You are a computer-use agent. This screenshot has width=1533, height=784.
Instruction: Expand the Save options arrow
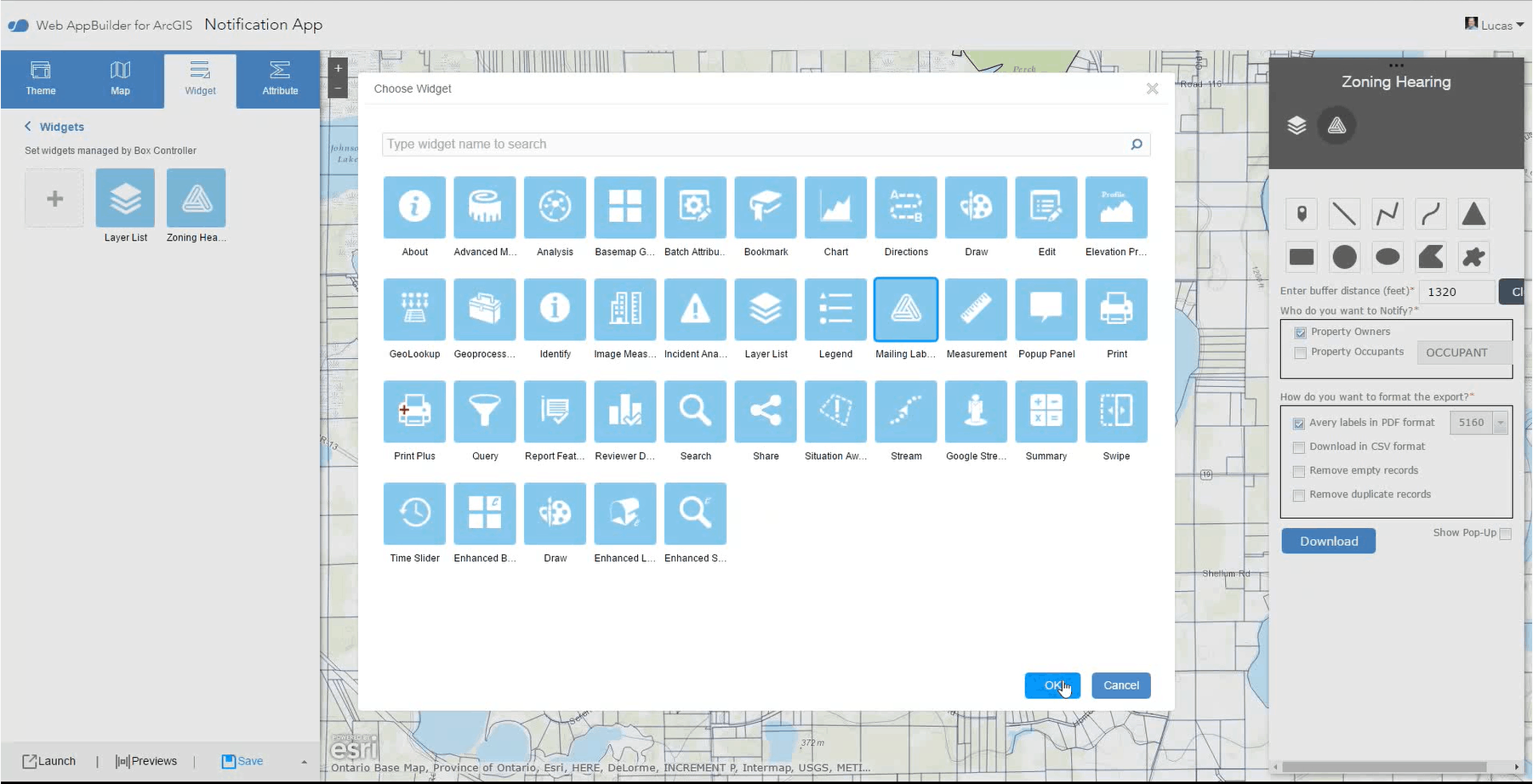304,762
